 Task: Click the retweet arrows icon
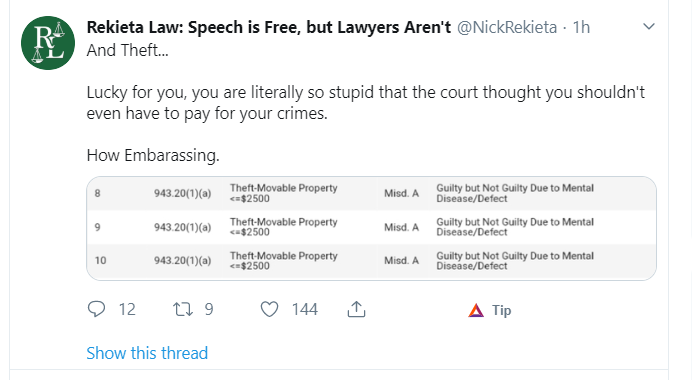183,309
